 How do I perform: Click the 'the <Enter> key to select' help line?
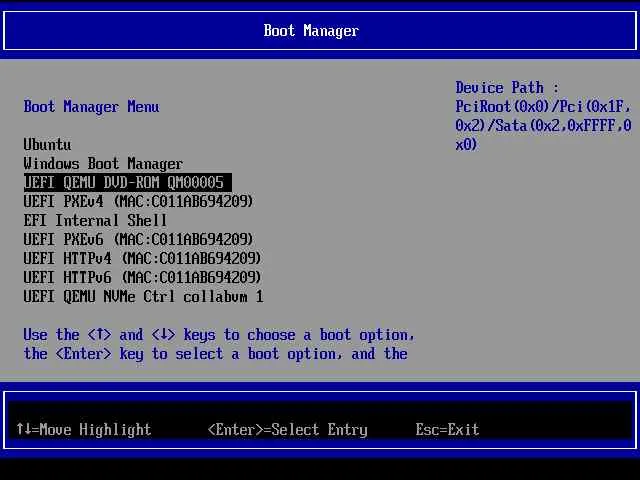pos(216,353)
